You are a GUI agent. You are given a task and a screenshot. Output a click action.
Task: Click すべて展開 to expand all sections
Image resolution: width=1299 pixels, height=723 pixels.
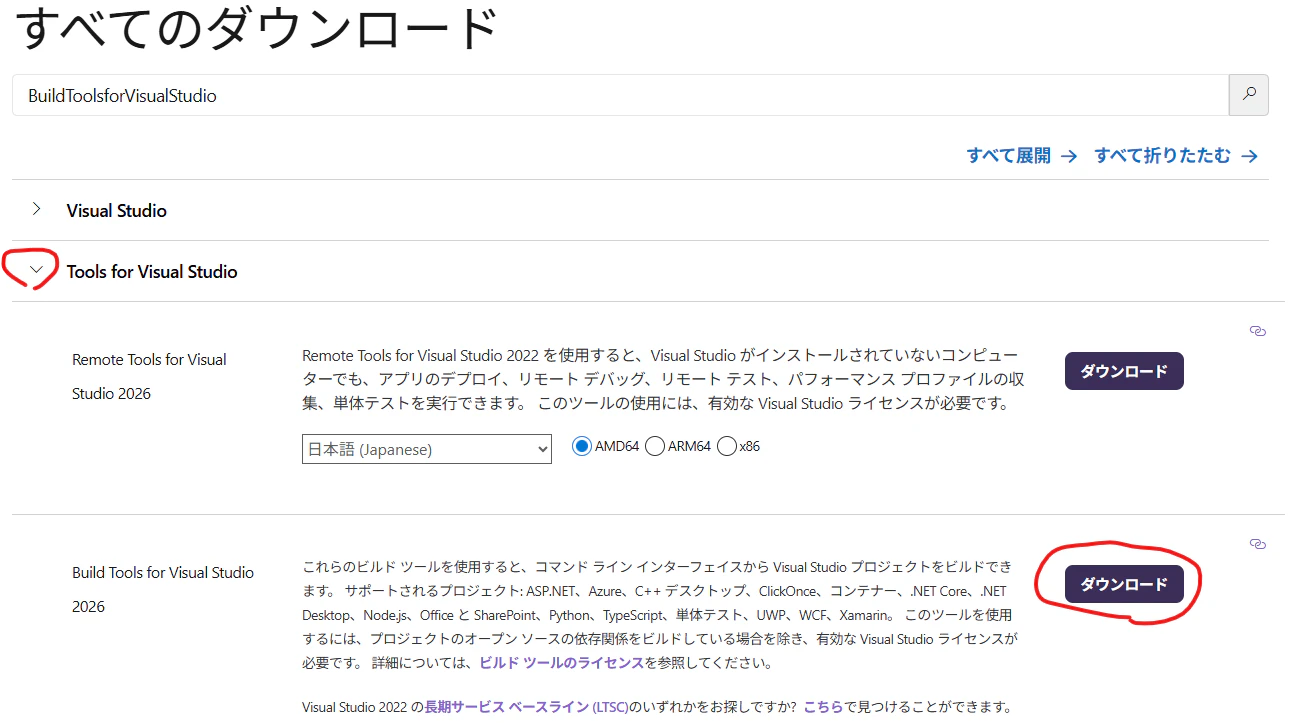(1022, 155)
